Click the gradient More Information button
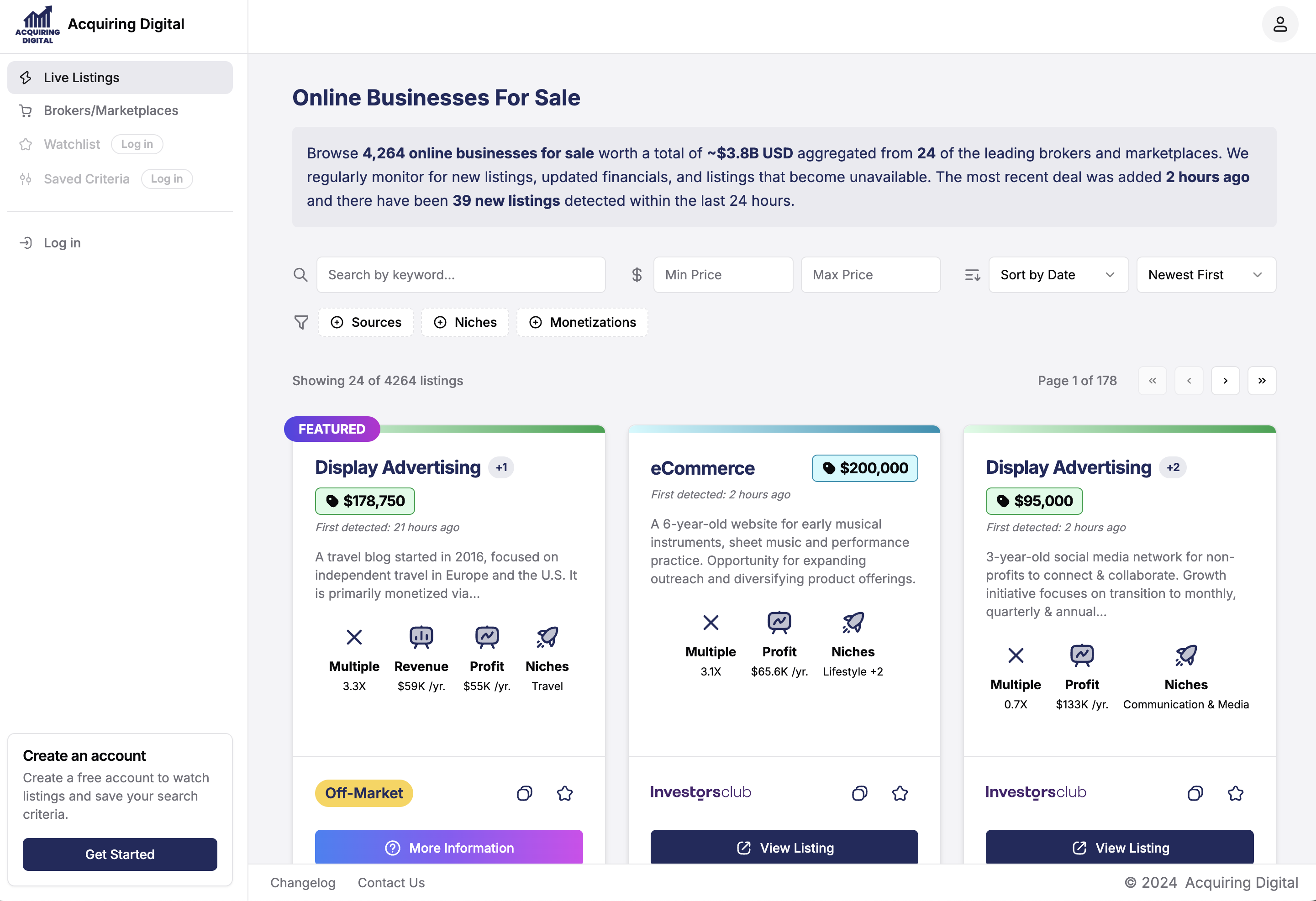The image size is (1316, 901). (x=448, y=847)
